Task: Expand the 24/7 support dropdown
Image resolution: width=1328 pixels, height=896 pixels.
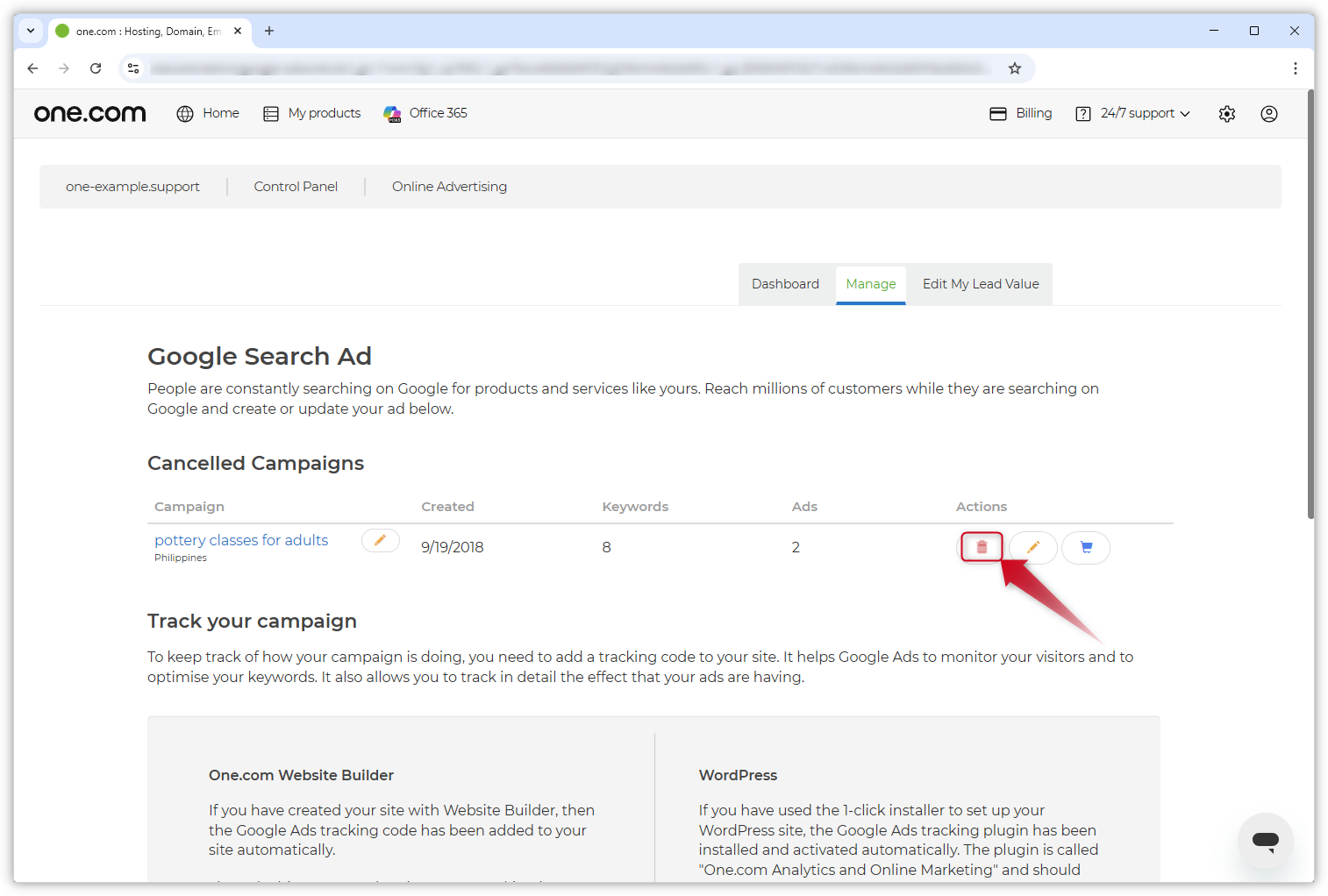Action: pyautogui.click(x=1132, y=113)
